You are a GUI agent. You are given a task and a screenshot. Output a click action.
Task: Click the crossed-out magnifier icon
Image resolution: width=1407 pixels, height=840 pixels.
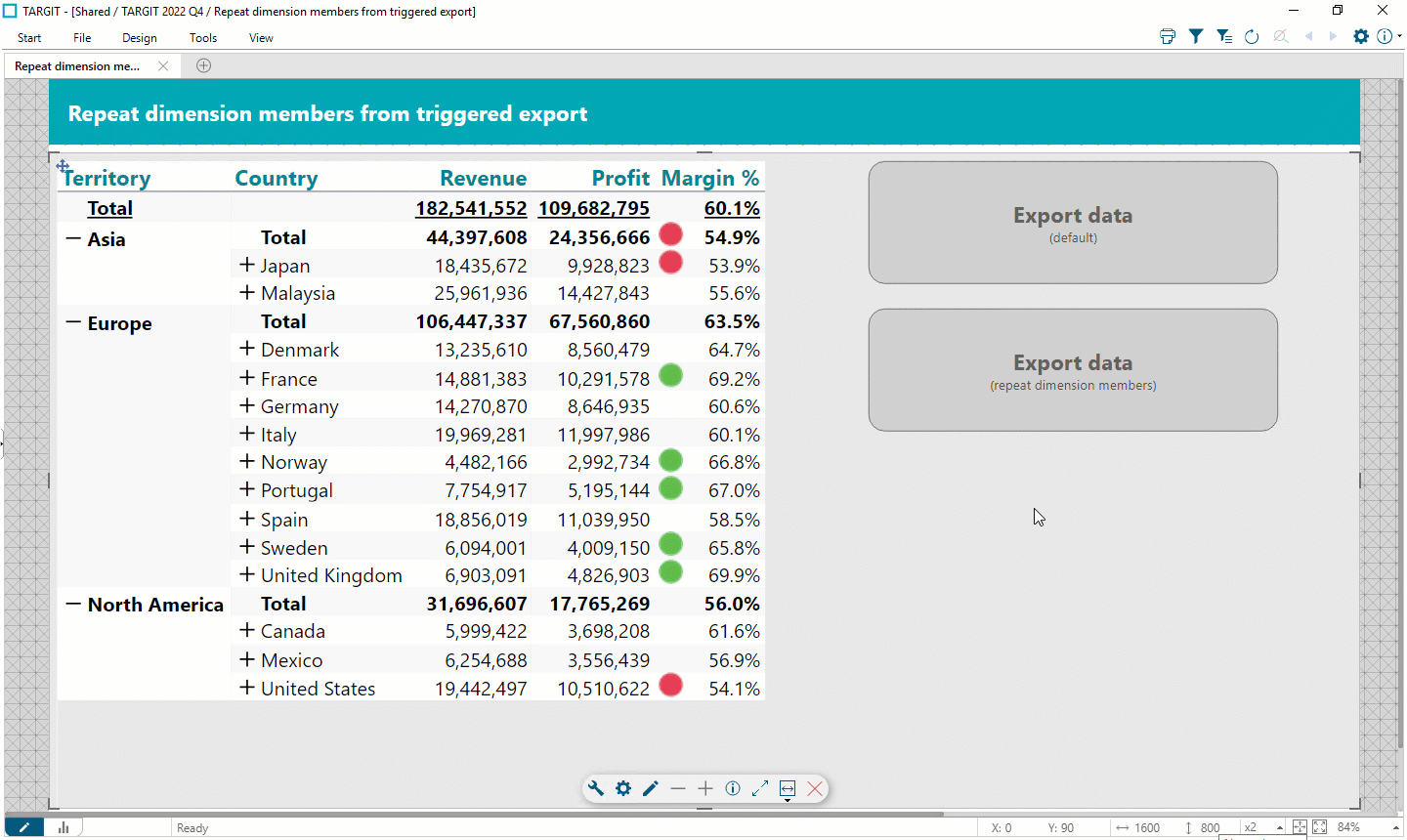tap(1280, 36)
